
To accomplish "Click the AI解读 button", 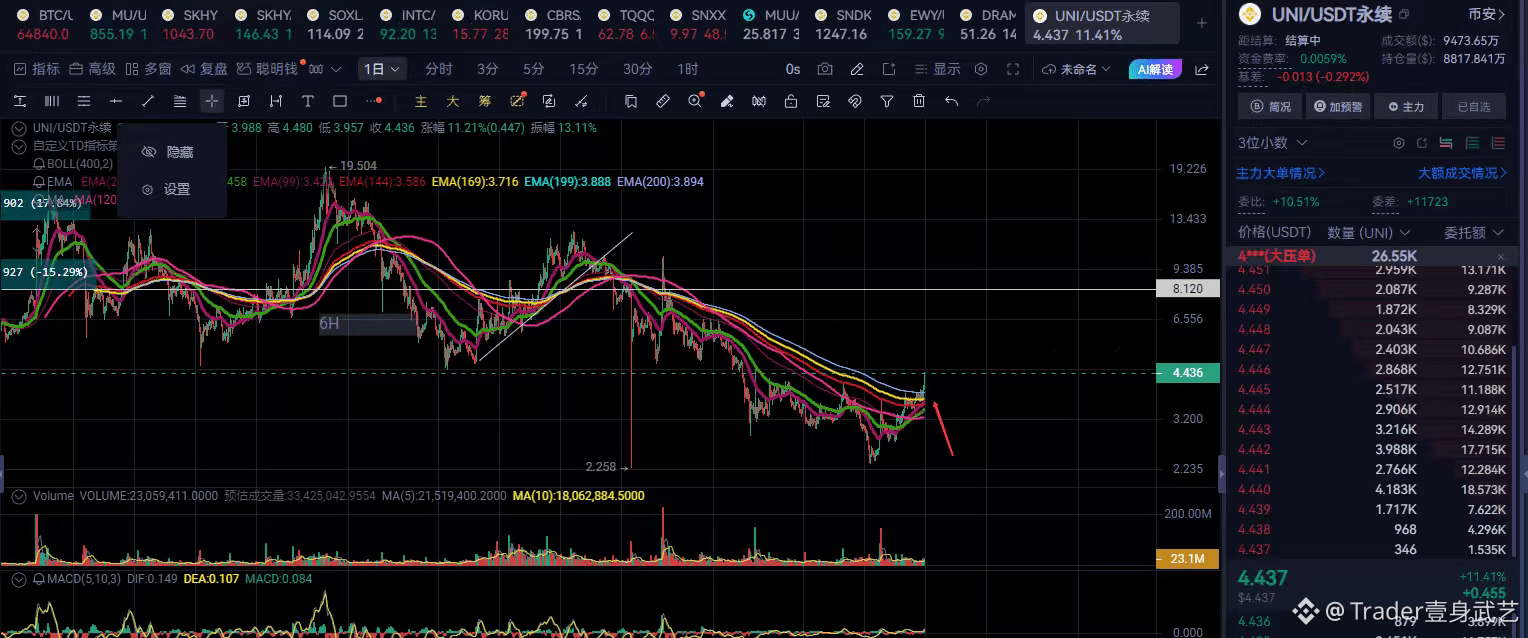I will coord(1155,69).
